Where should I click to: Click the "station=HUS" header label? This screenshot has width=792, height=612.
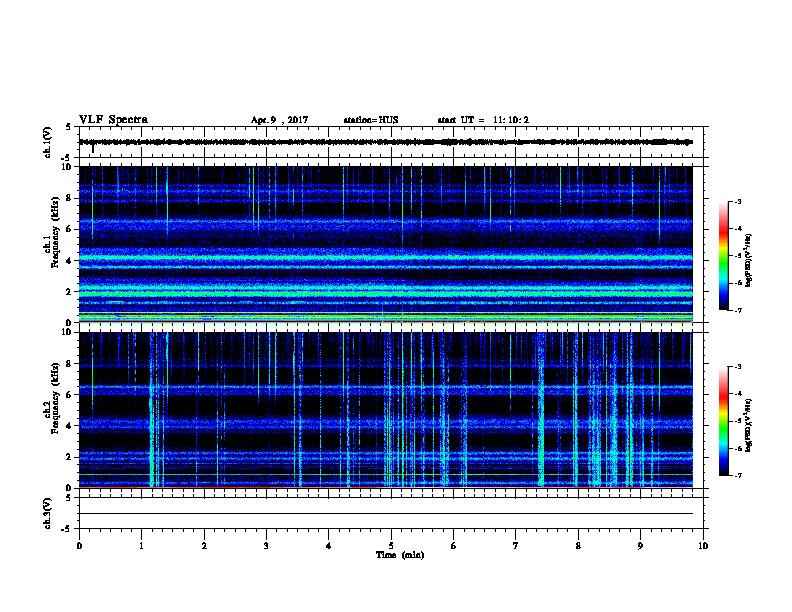371,120
